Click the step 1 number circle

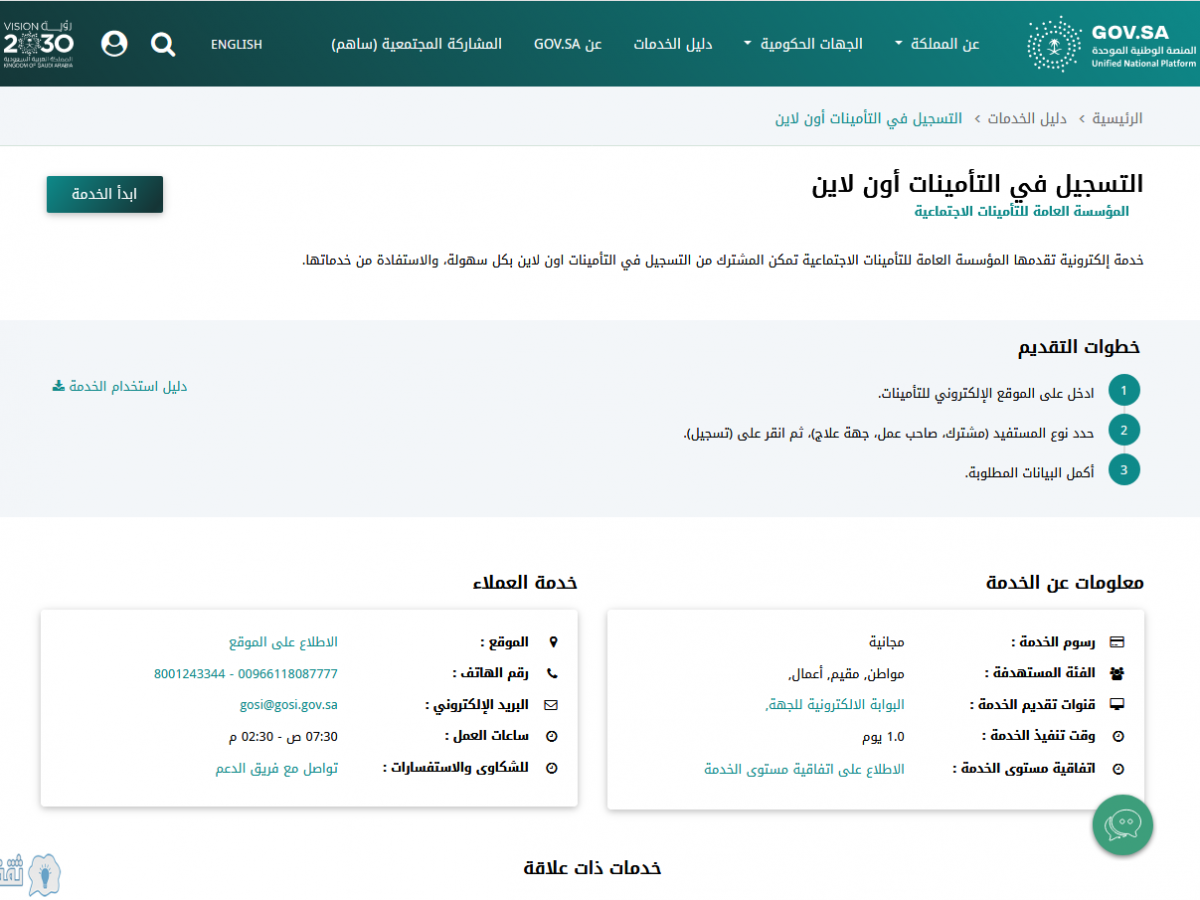click(1124, 391)
